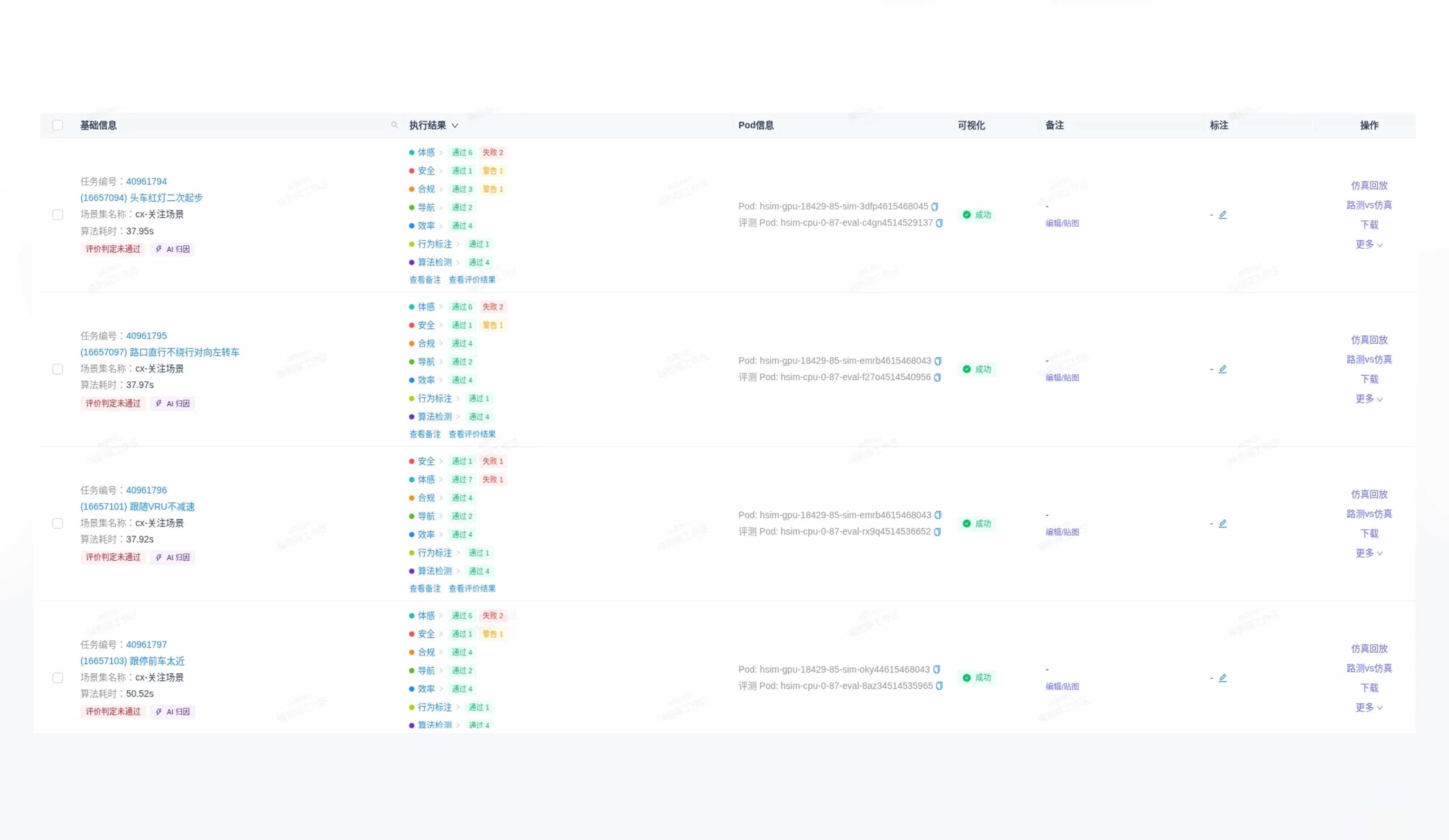Screen dimensions: 1449x840
Task: Click AI 归因 tag on task 40961797
Action: point(172,711)
